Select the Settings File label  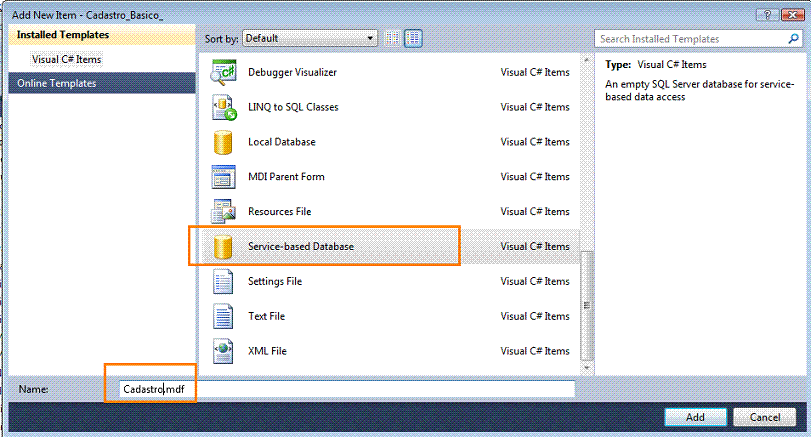pyautogui.click(x=275, y=281)
